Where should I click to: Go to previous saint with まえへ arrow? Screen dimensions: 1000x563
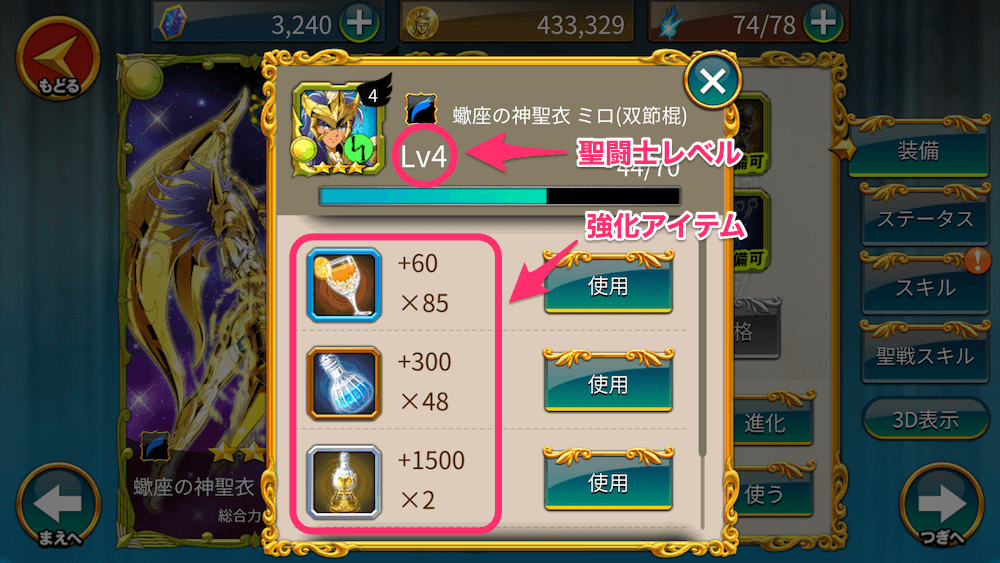pyautogui.click(x=58, y=506)
